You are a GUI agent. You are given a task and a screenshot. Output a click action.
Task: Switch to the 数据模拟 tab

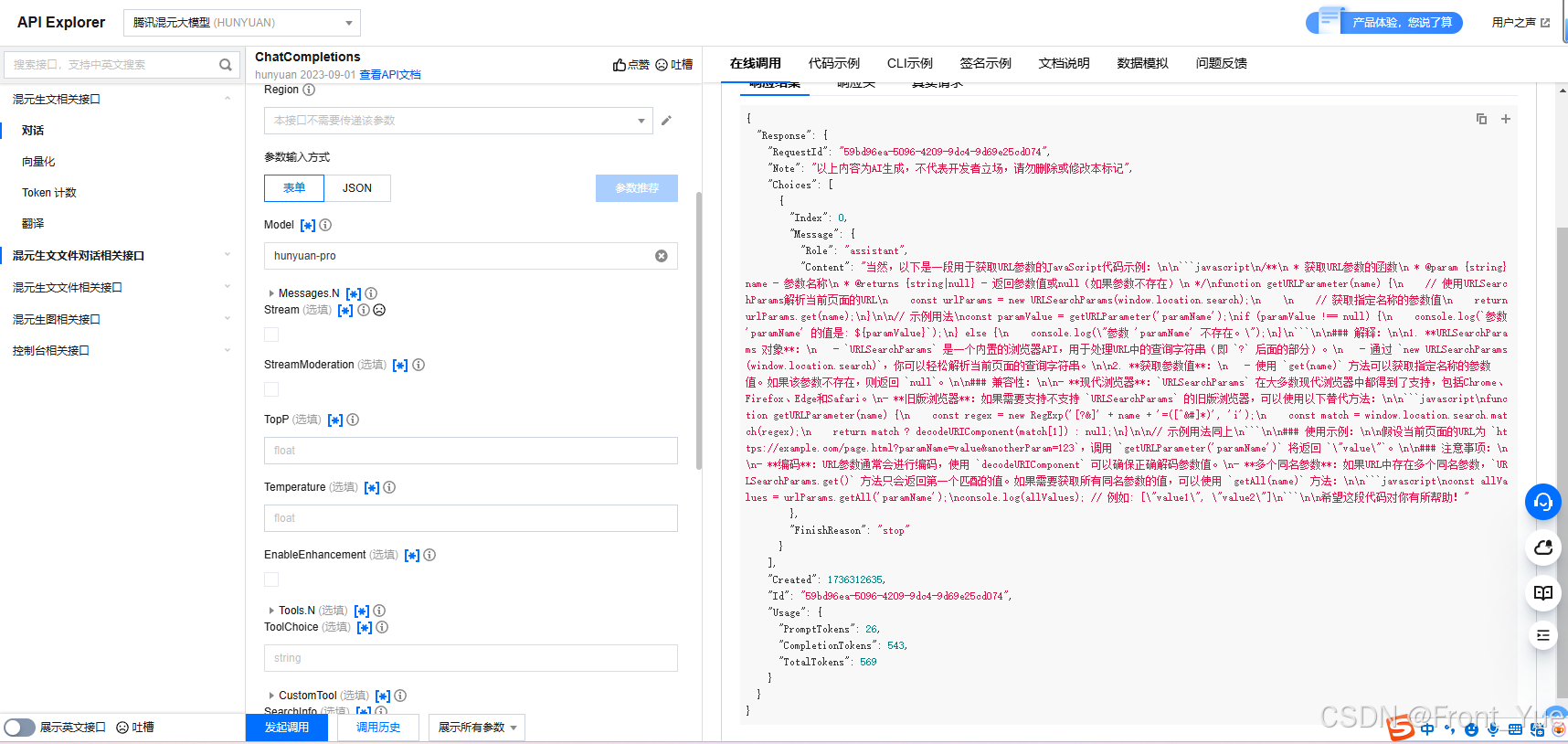pos(1143,63)
